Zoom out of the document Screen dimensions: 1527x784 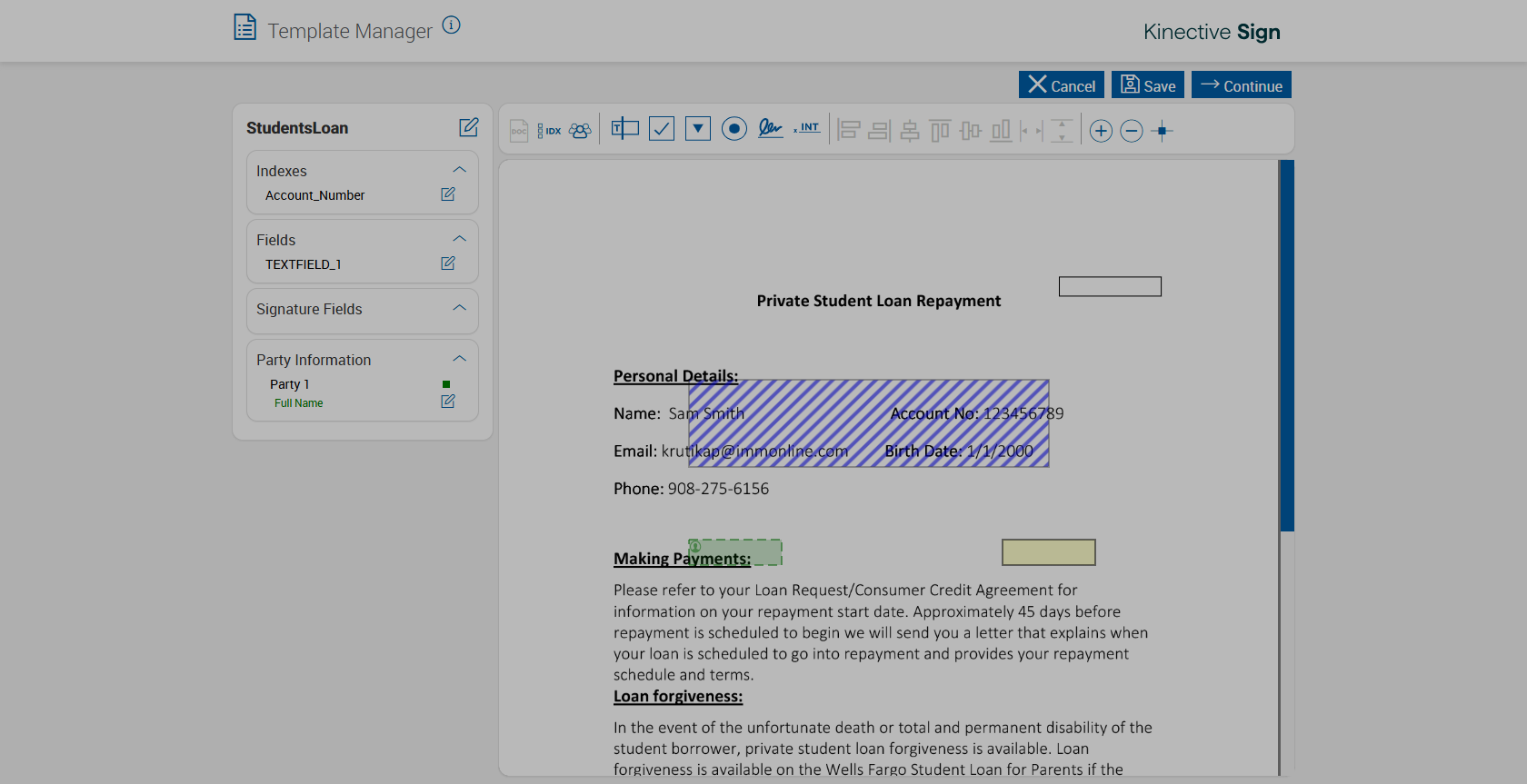pyautogui.click(x=1132, y=131)
